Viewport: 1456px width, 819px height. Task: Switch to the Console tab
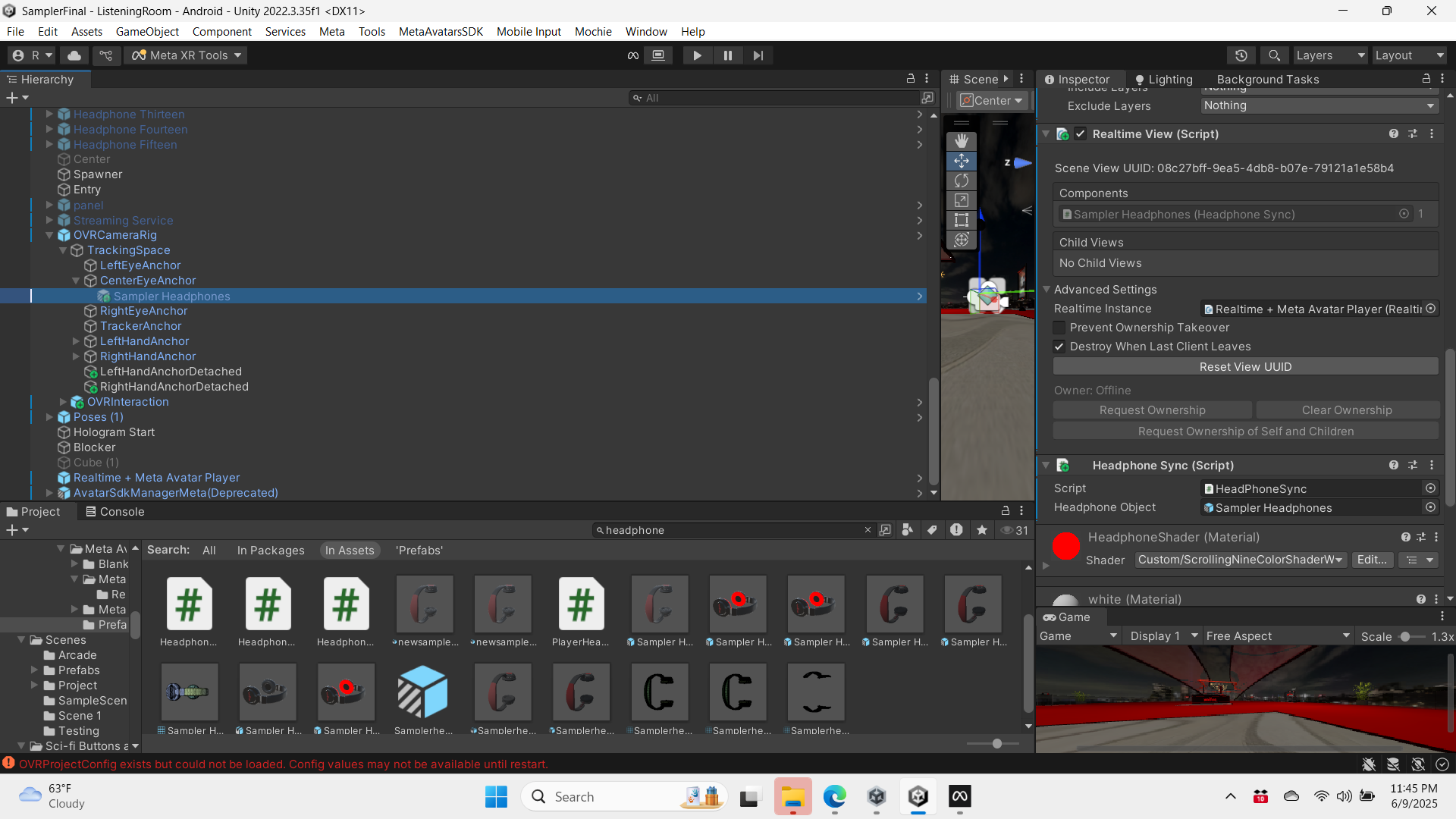[x=115, y=512]
